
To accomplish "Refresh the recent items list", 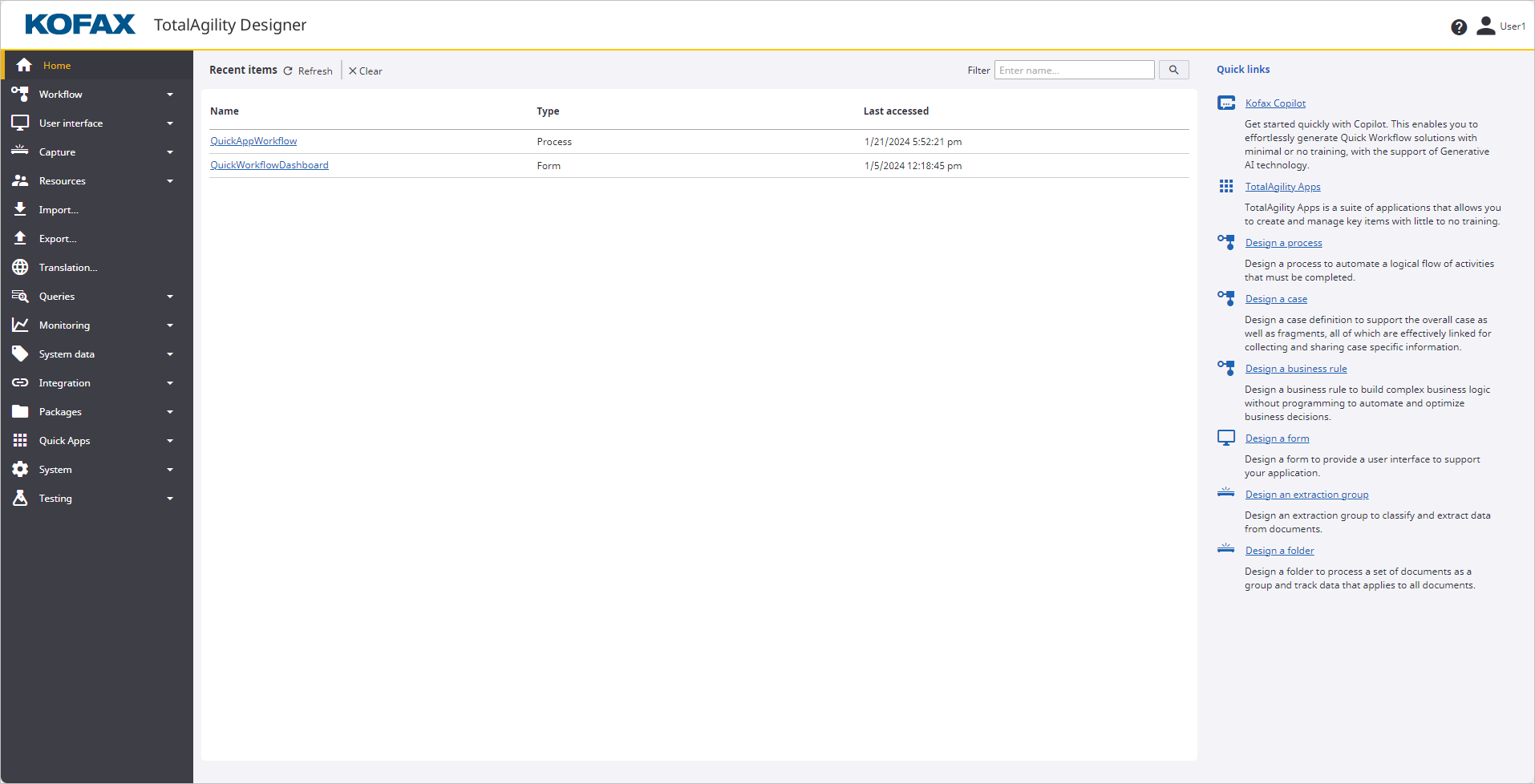I will click(x=308, y=71).
